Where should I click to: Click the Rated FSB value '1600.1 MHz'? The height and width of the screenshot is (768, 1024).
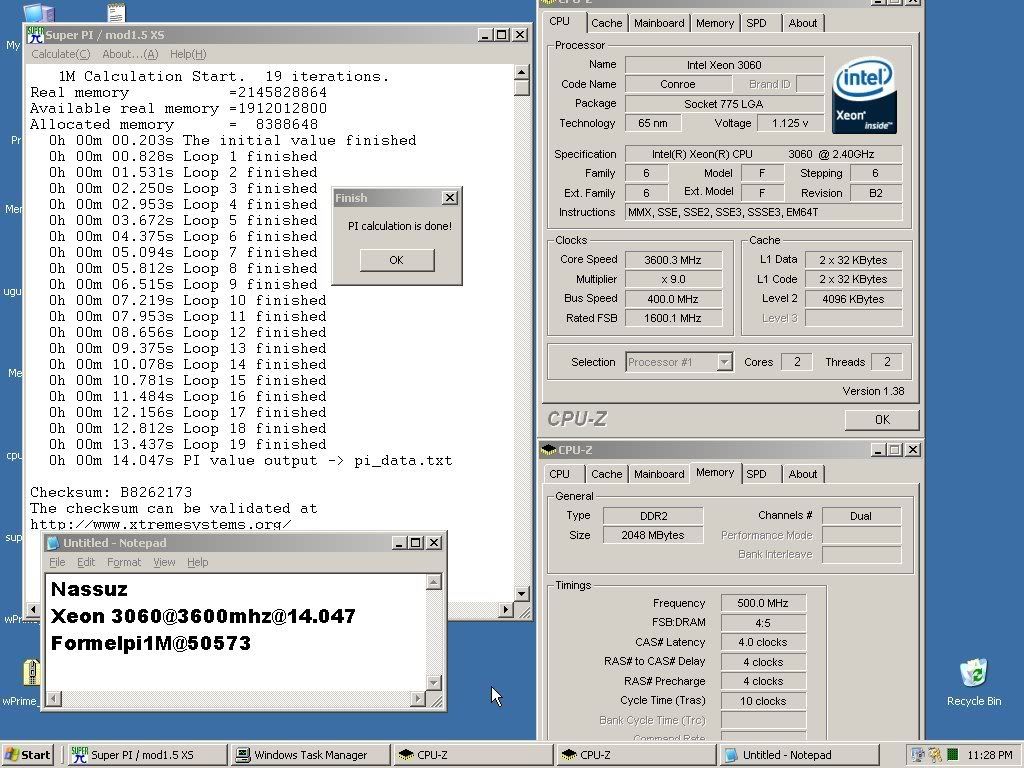673,318
